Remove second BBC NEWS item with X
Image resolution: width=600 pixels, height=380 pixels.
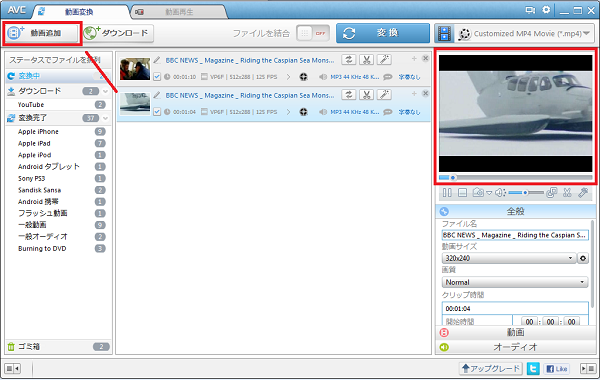[x=425, y=94]
